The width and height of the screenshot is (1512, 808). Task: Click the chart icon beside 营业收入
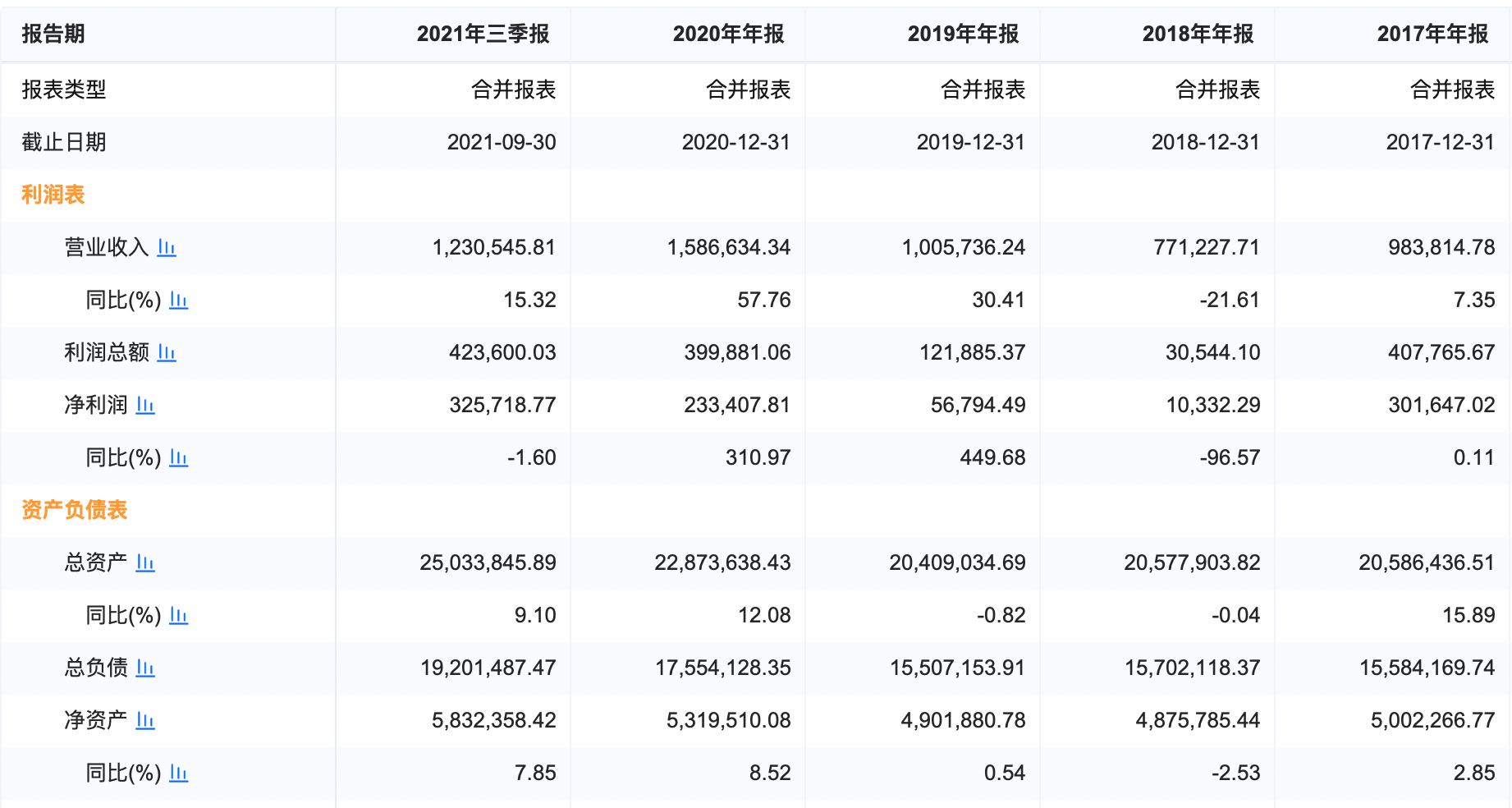point(167,248)
